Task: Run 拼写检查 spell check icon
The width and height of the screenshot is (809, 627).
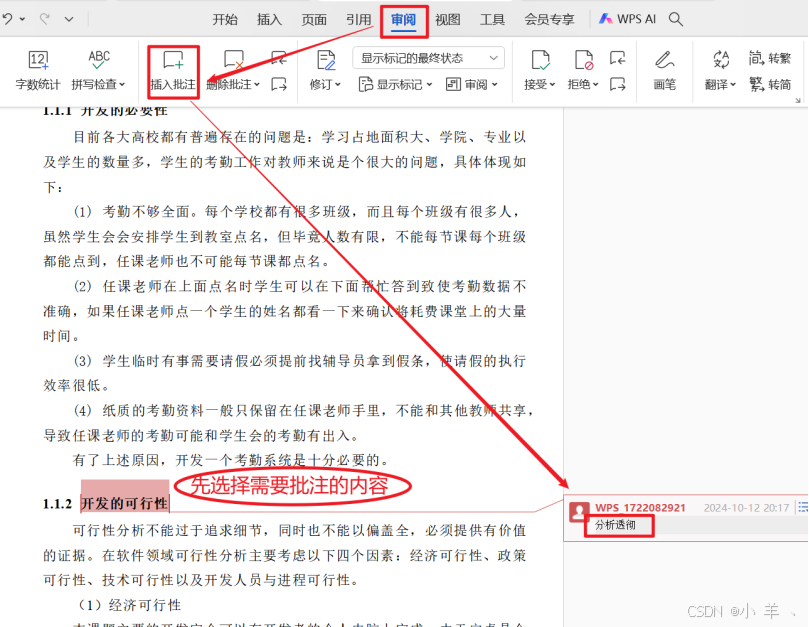Action: point(99,60)
